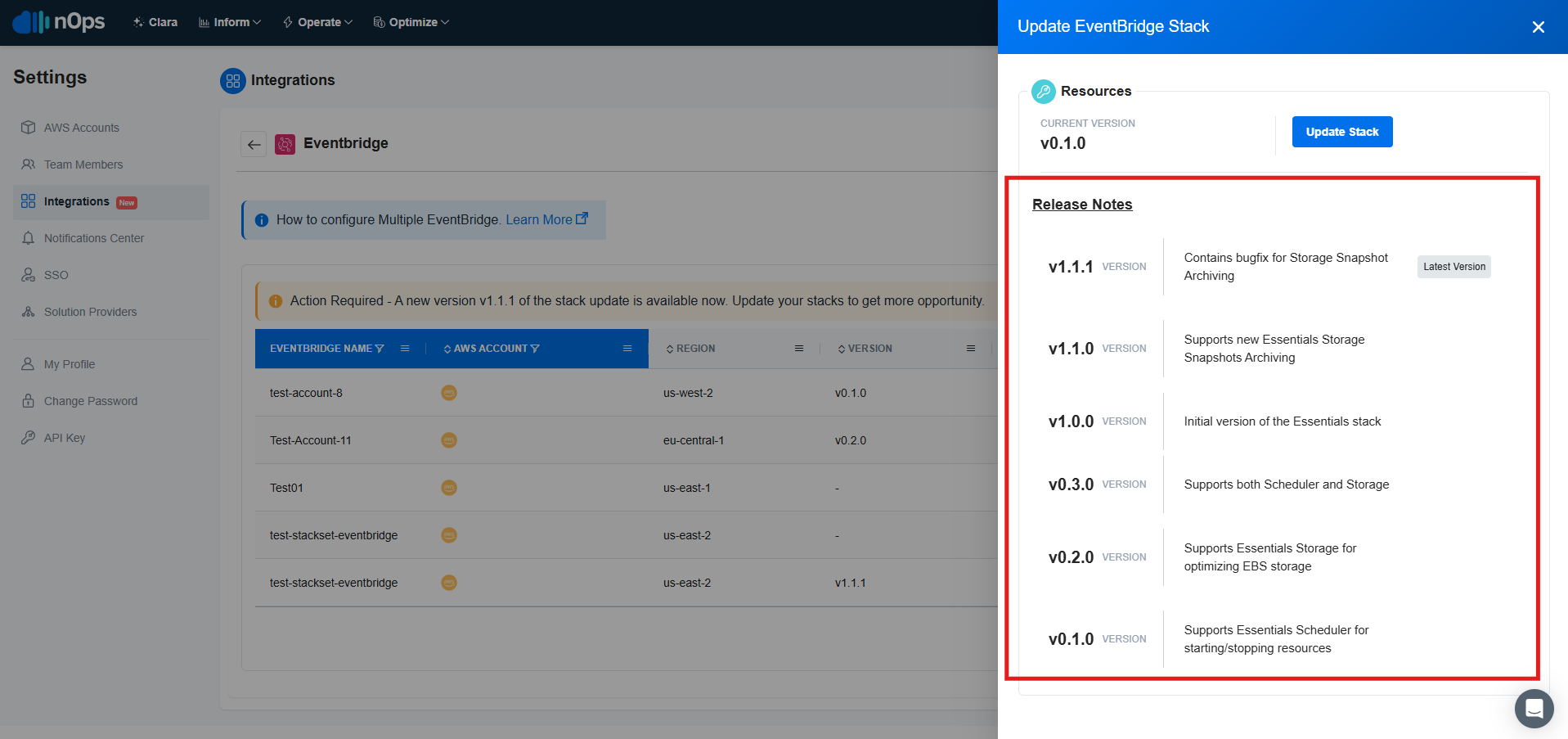Sort the table by Region column

pos(694,349)
